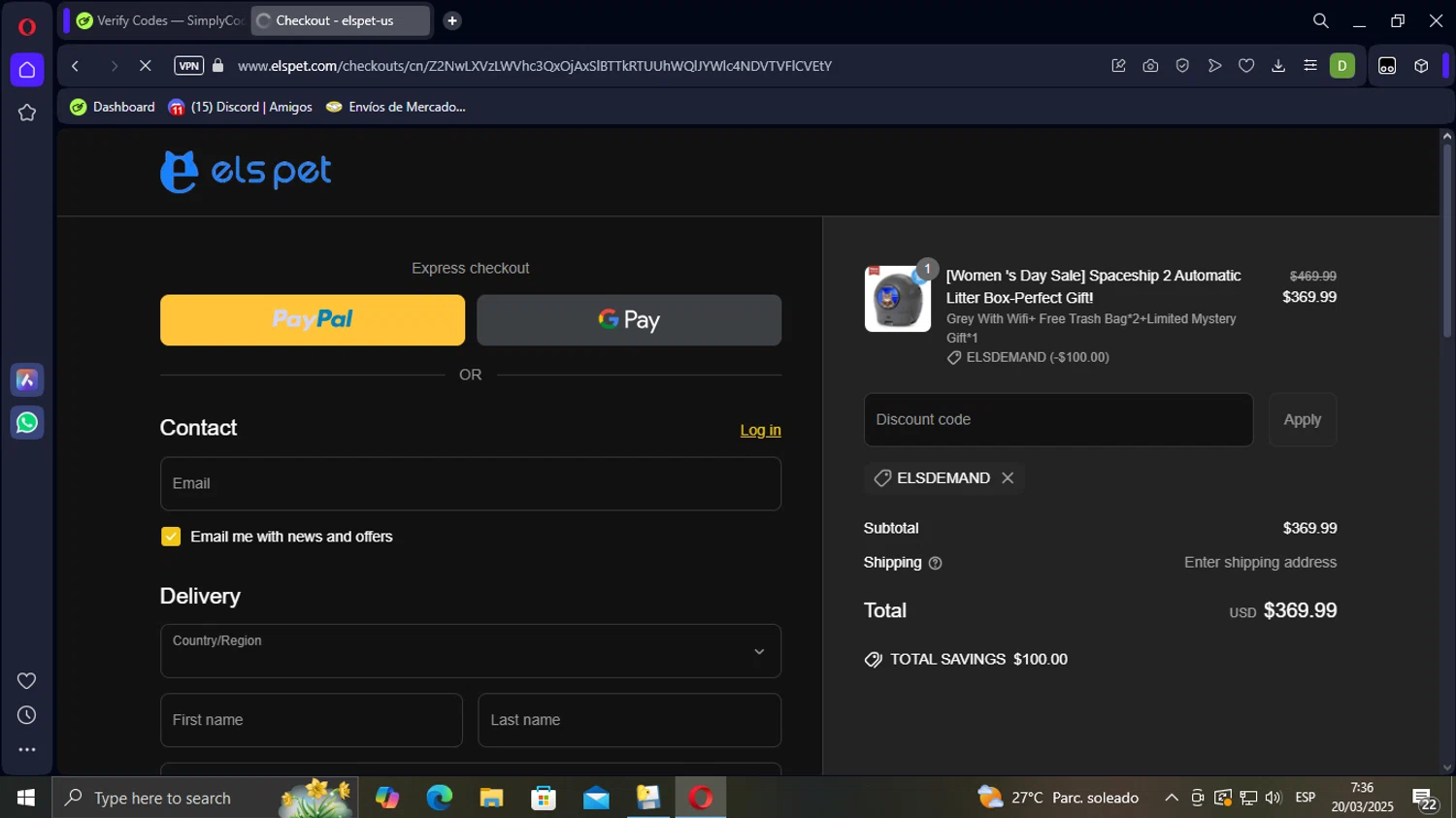Show hidden tray icons chevron

[x=1172, y=798]
